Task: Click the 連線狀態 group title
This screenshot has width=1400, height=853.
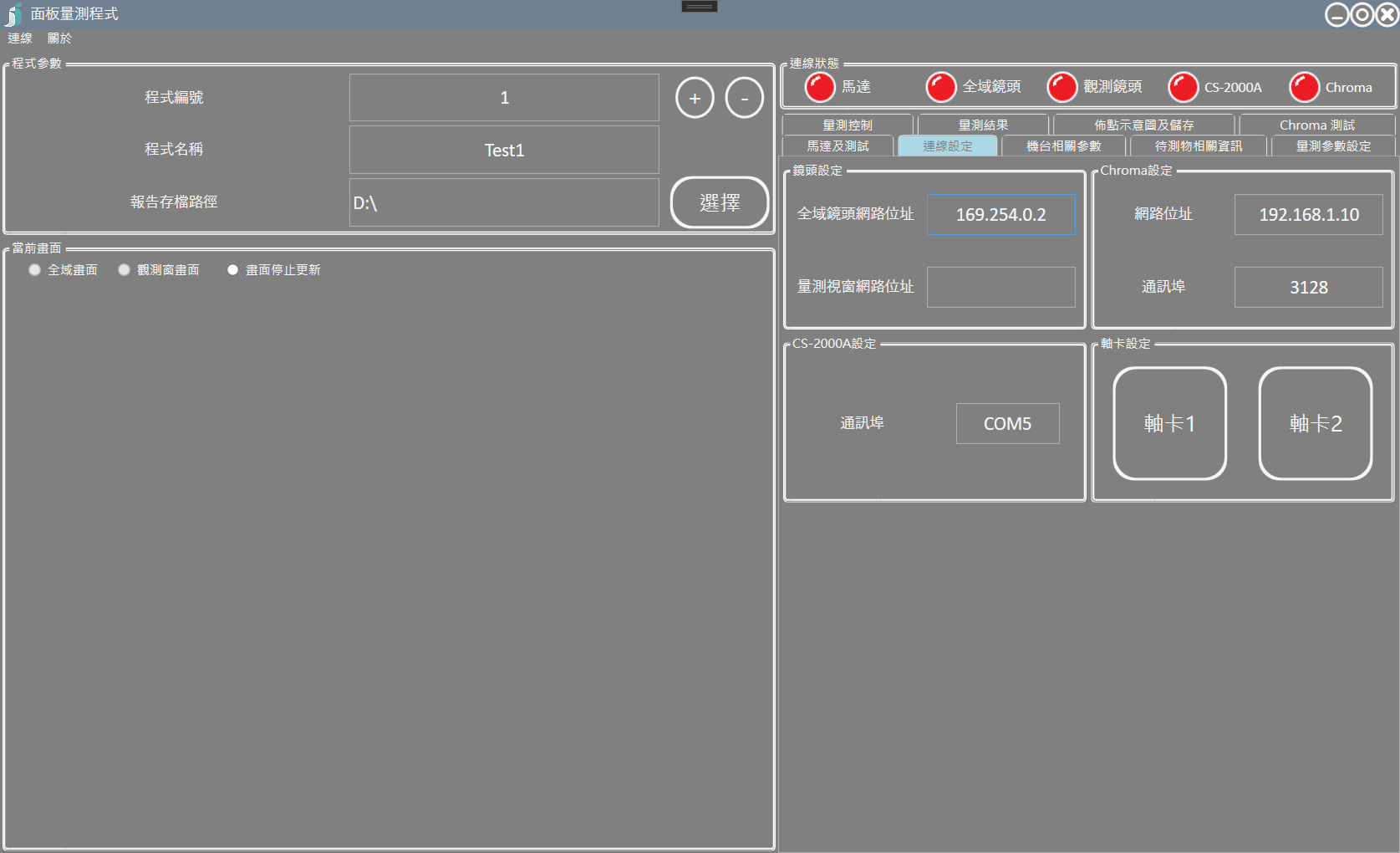Action: click(x=814, y=64)
